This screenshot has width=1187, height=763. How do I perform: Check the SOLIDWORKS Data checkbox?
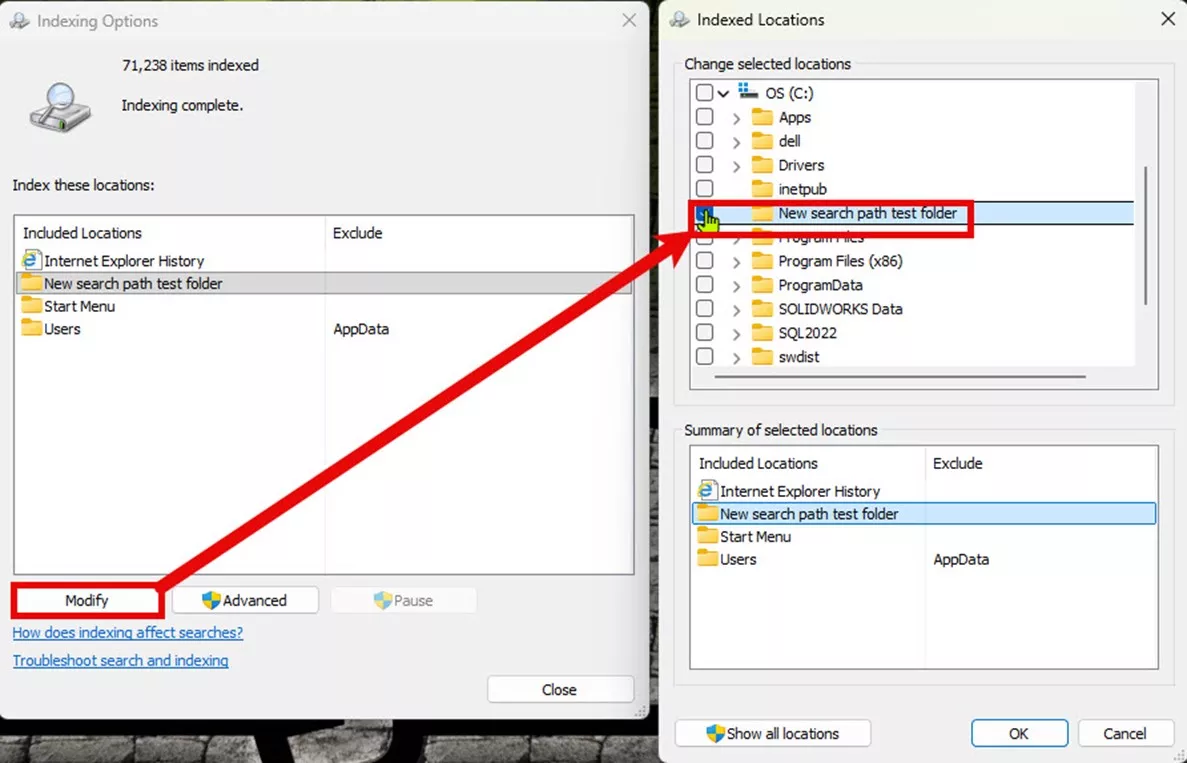tap(704, 308)
